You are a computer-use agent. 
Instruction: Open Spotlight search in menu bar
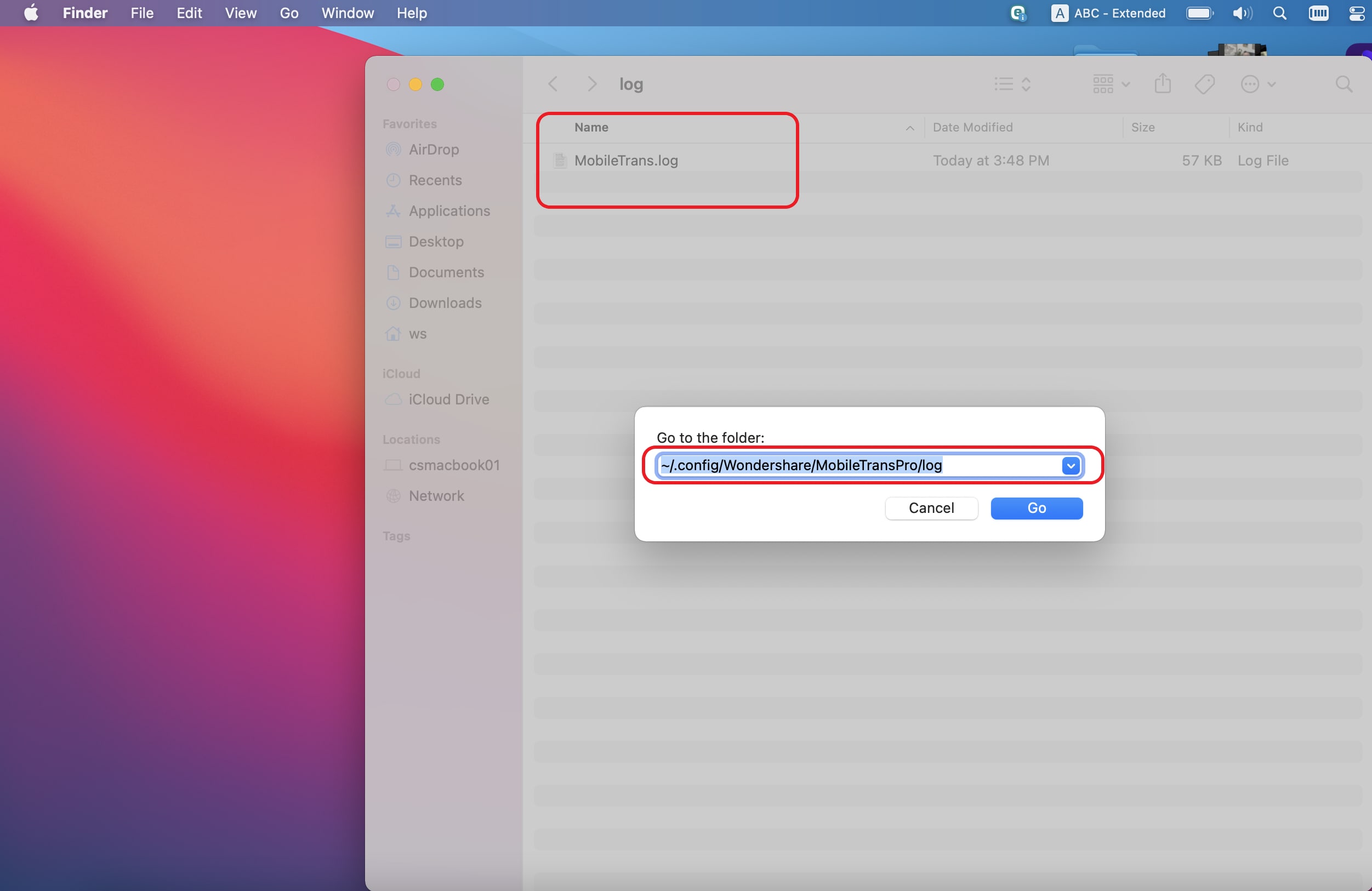pos(1280,13)
